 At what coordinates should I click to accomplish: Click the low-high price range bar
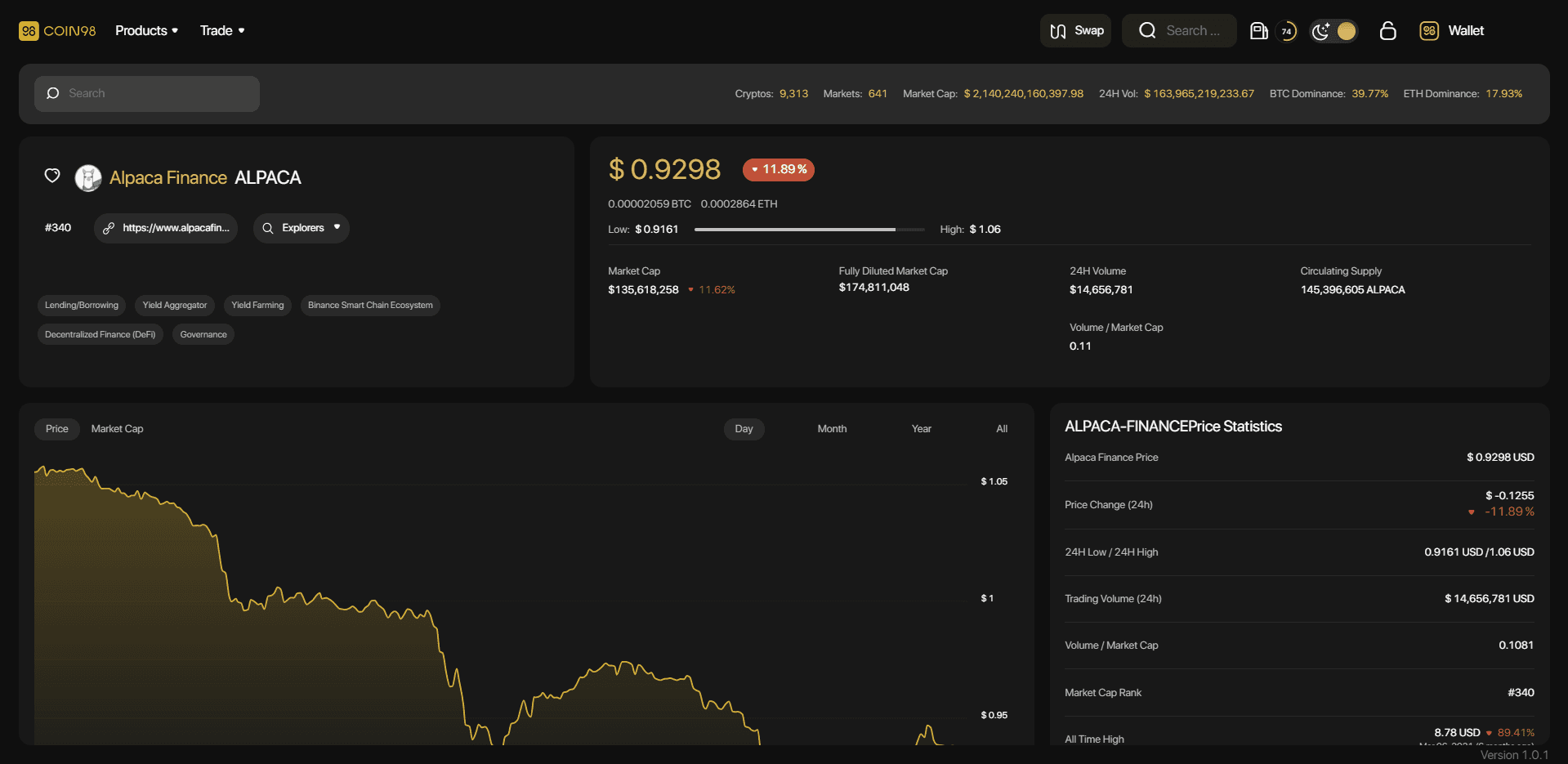pos(810,230)
